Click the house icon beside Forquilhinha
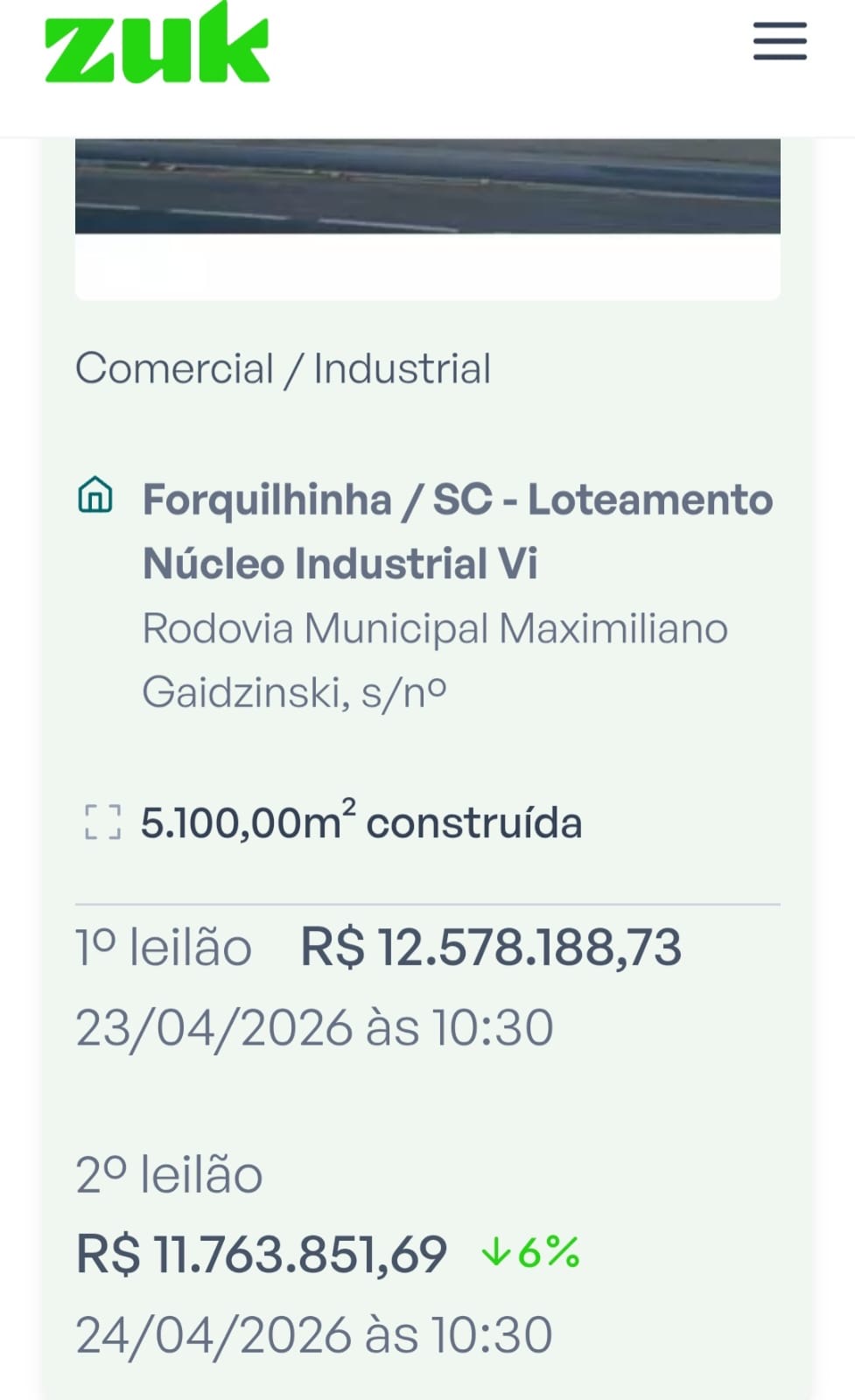The image size is (855, 1400). tap(95, 494)
